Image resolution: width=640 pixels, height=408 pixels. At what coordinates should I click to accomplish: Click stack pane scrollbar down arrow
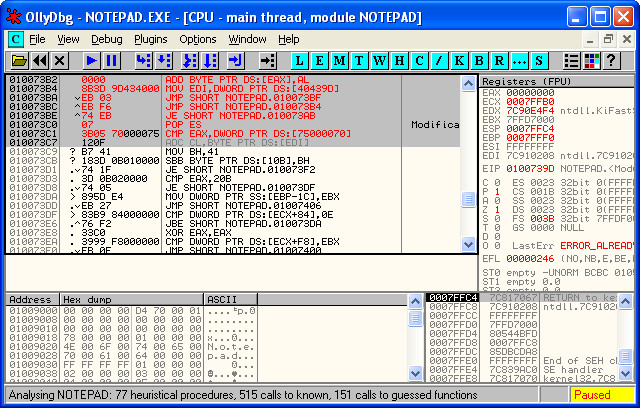coord(625,373)
